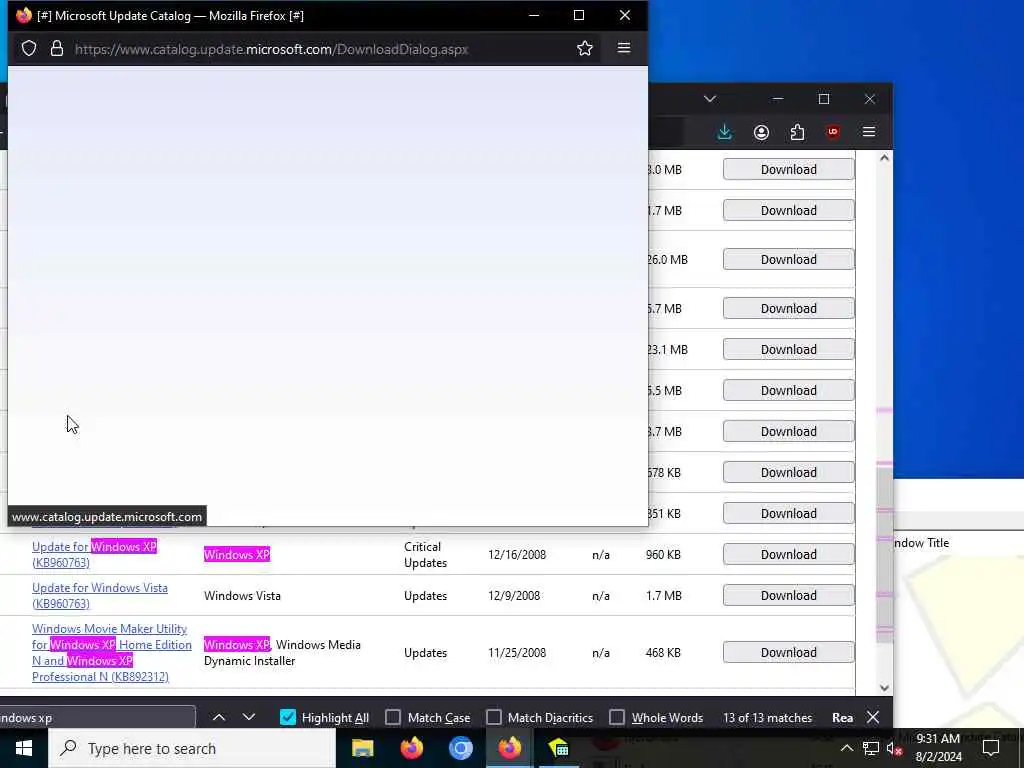
Task: Click the tracking protection shield icon in popup
Action: coord(29,48)
